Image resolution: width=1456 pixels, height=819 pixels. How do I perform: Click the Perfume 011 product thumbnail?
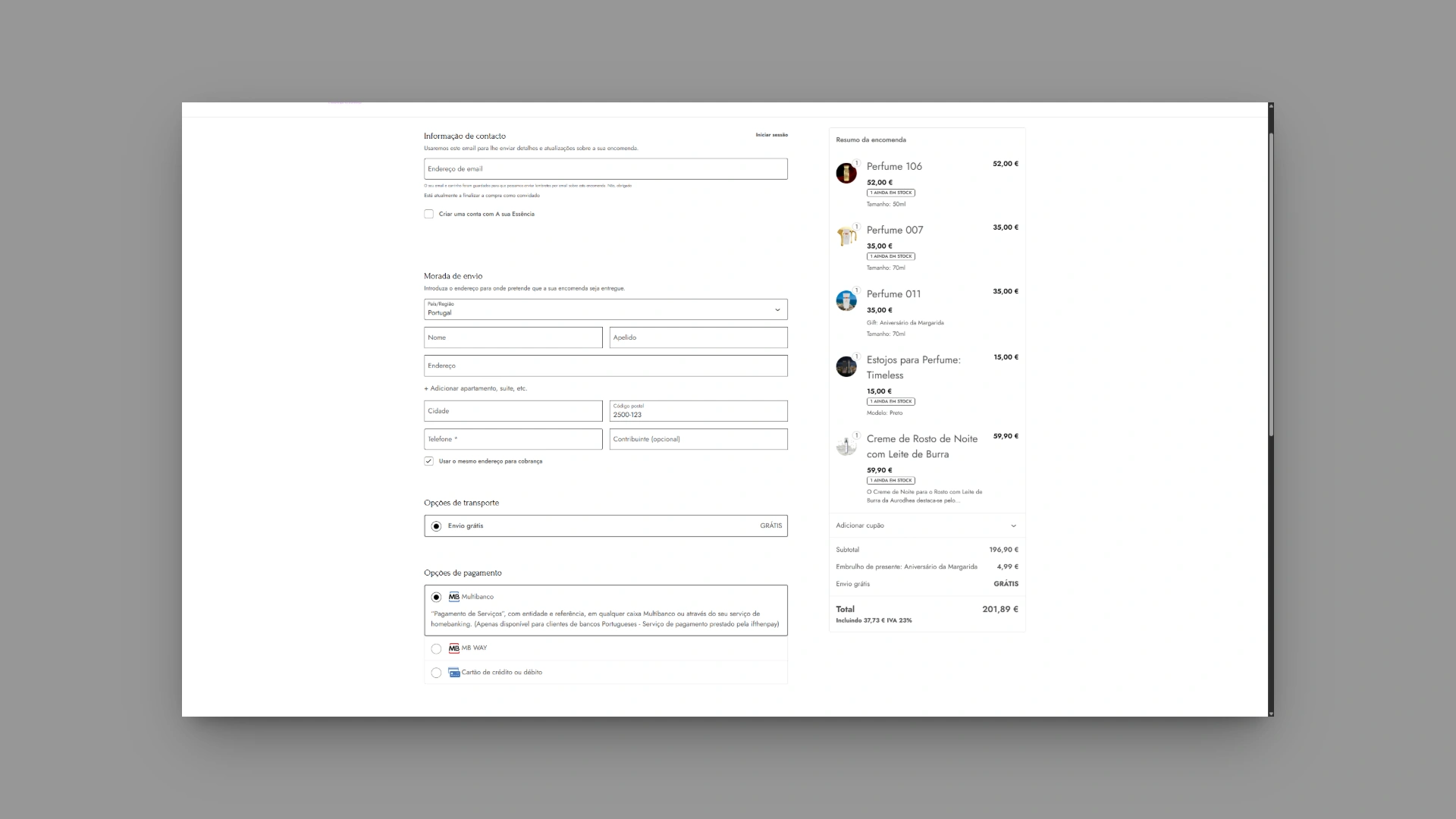(846, 300)
